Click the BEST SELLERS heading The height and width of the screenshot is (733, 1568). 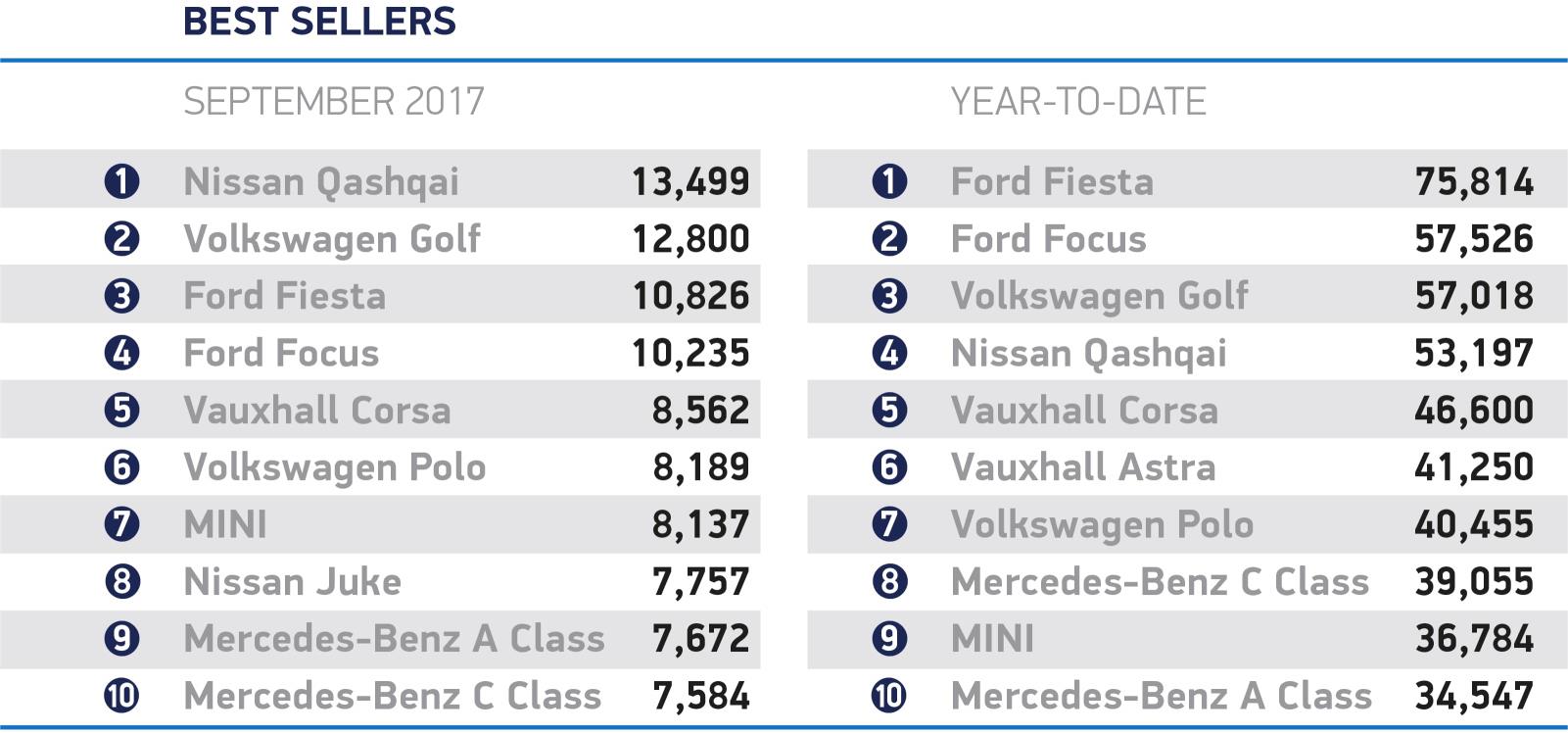(x=319, y=22)
